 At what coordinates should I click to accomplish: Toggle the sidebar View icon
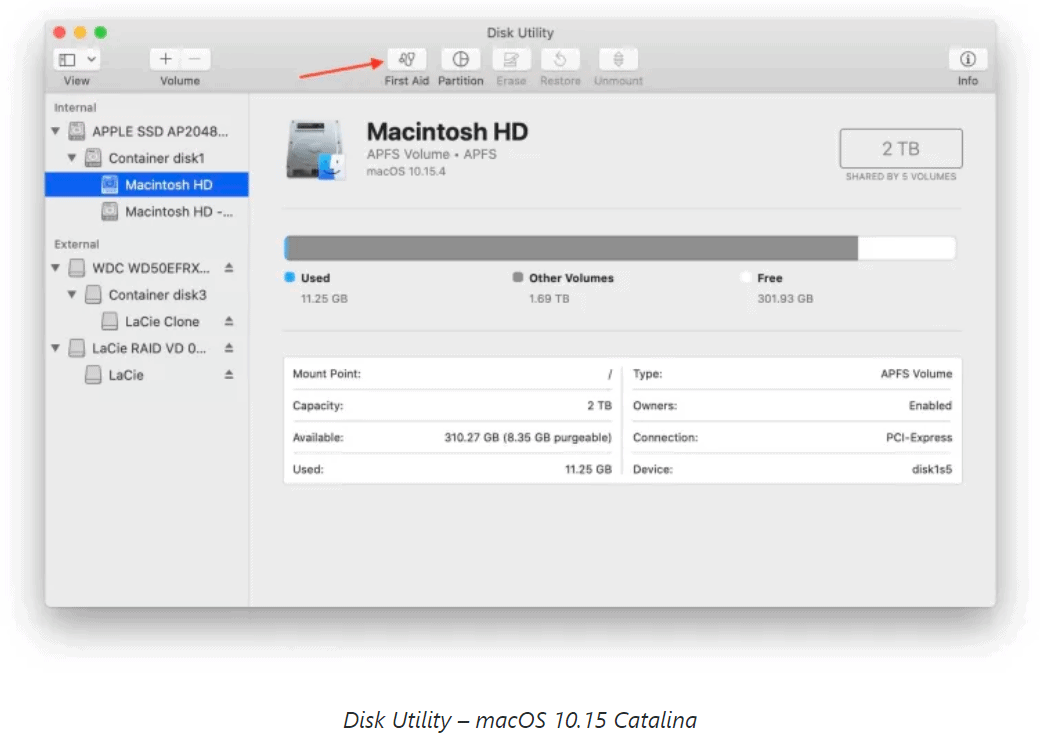68,60
